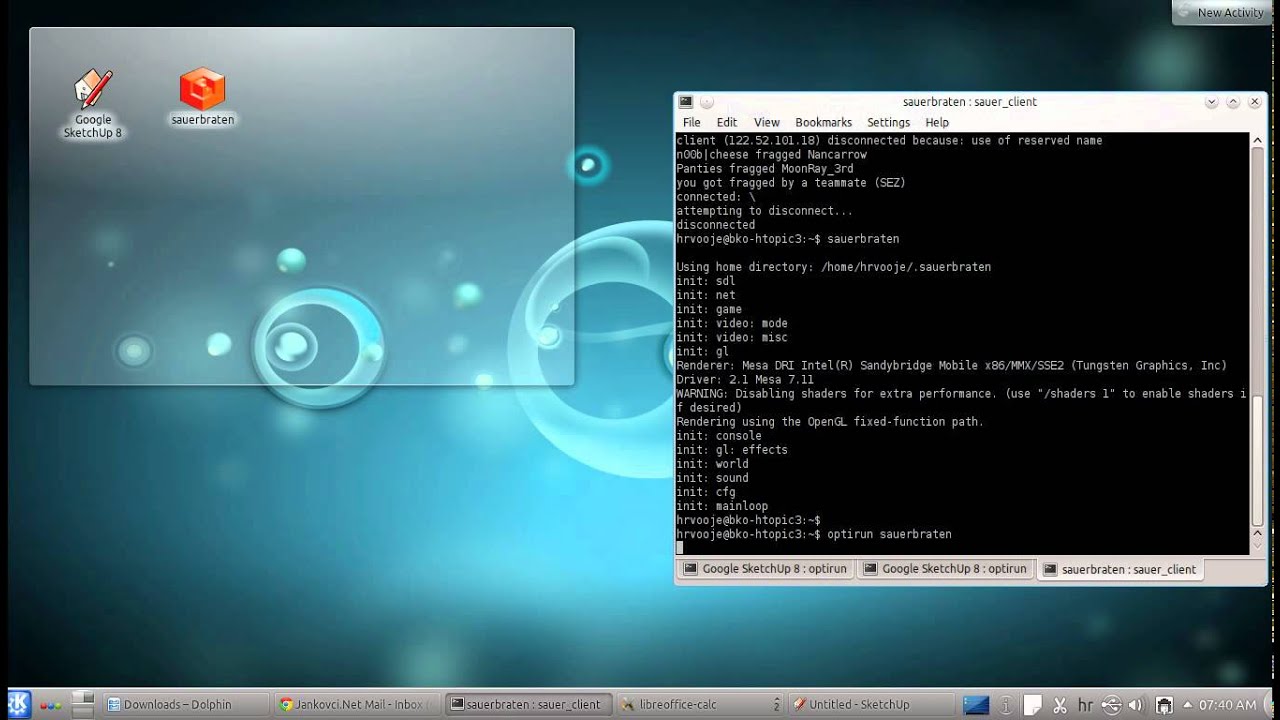Expand grouped libreoffice-calc taskbar entry
Viewport: 1280px width, 720px height.
tap(776, 704)
